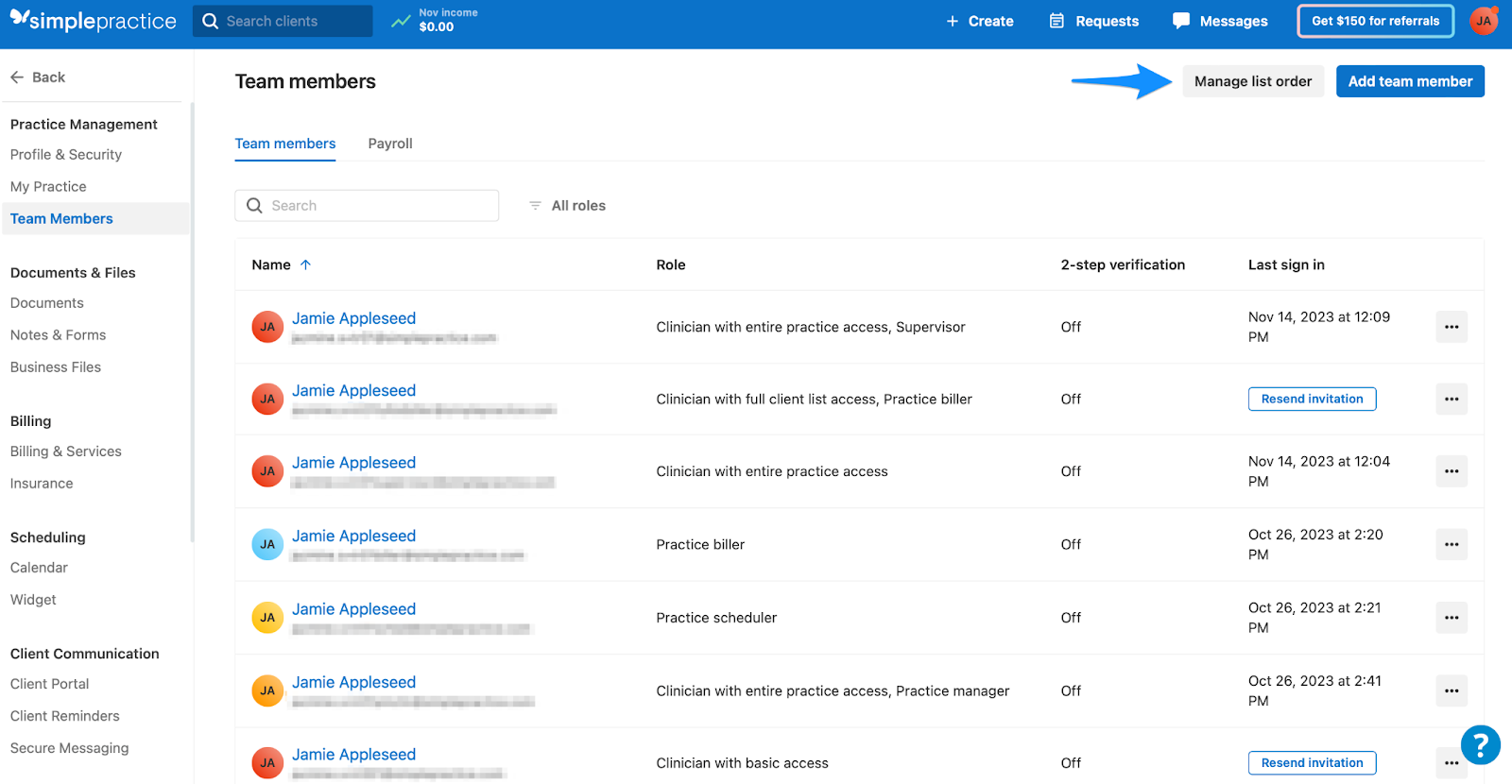Sort by Name column arrow
The width and height of the screenshot is (1512, 784).
click(305, 265)
